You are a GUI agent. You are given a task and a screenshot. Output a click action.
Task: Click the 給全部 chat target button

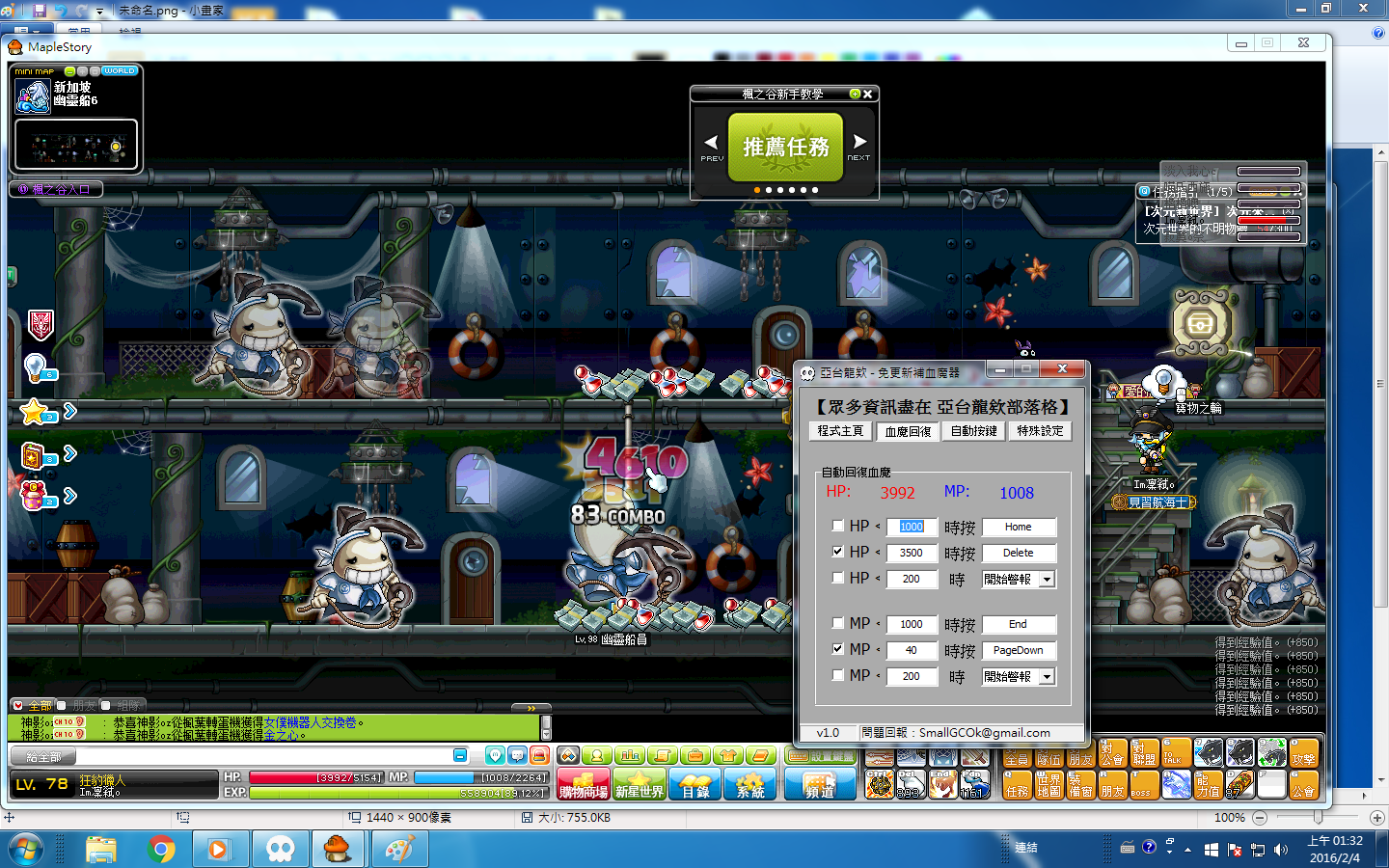click(x=42, y=757)
